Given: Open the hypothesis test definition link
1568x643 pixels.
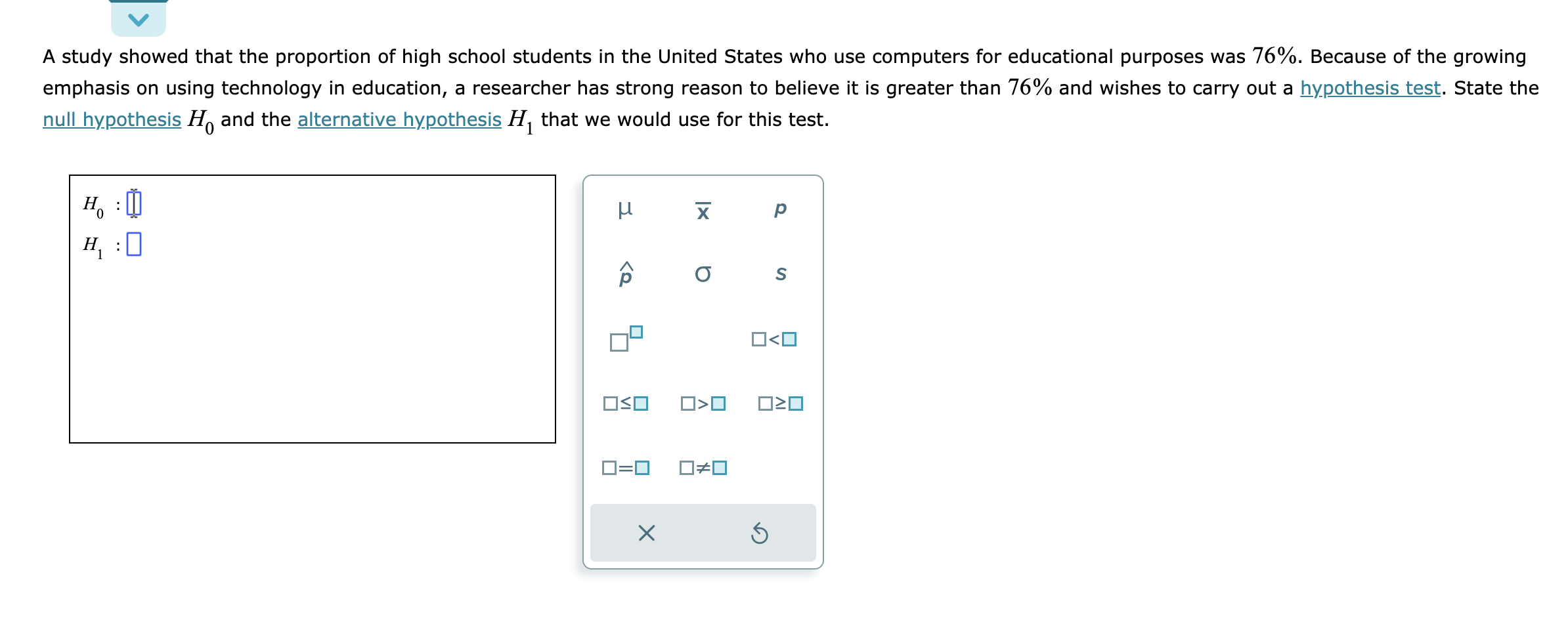Looking at the screenshot, I should pyautogui.click(x=1368, y=87).
